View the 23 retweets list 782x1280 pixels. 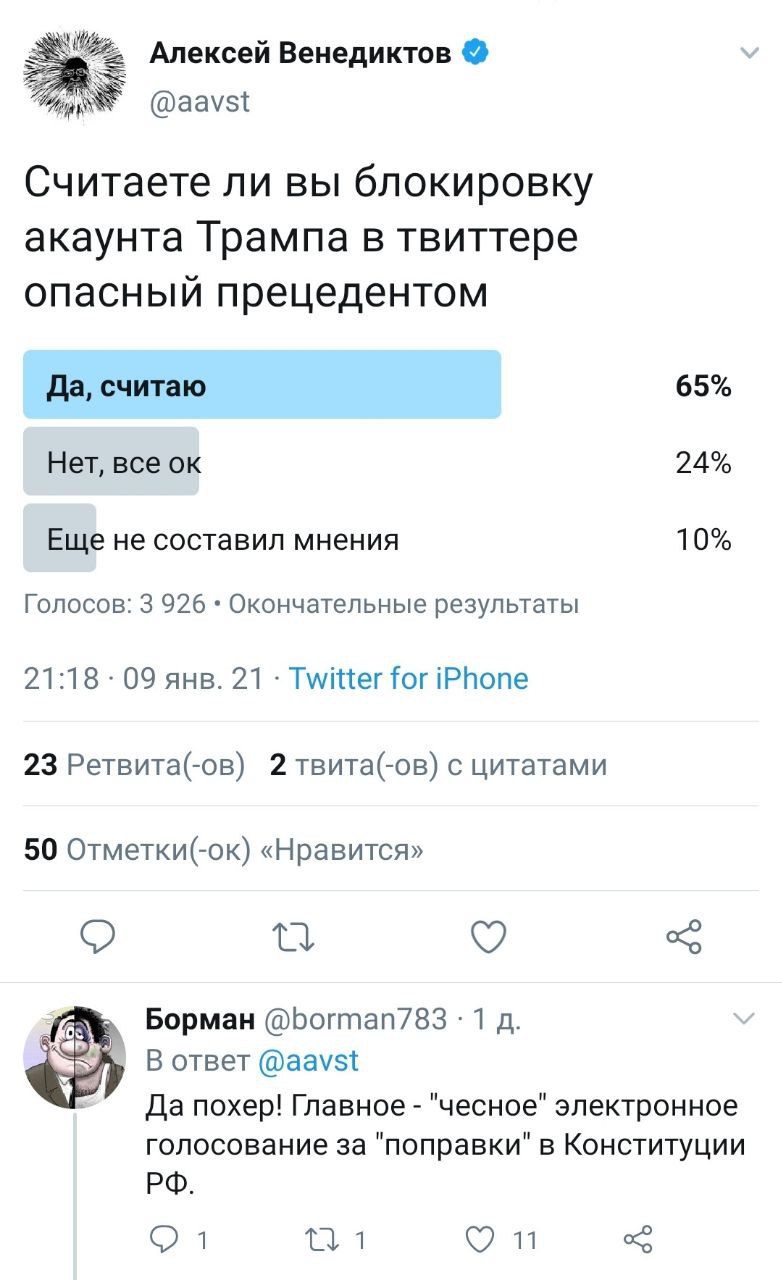[134, 765]
